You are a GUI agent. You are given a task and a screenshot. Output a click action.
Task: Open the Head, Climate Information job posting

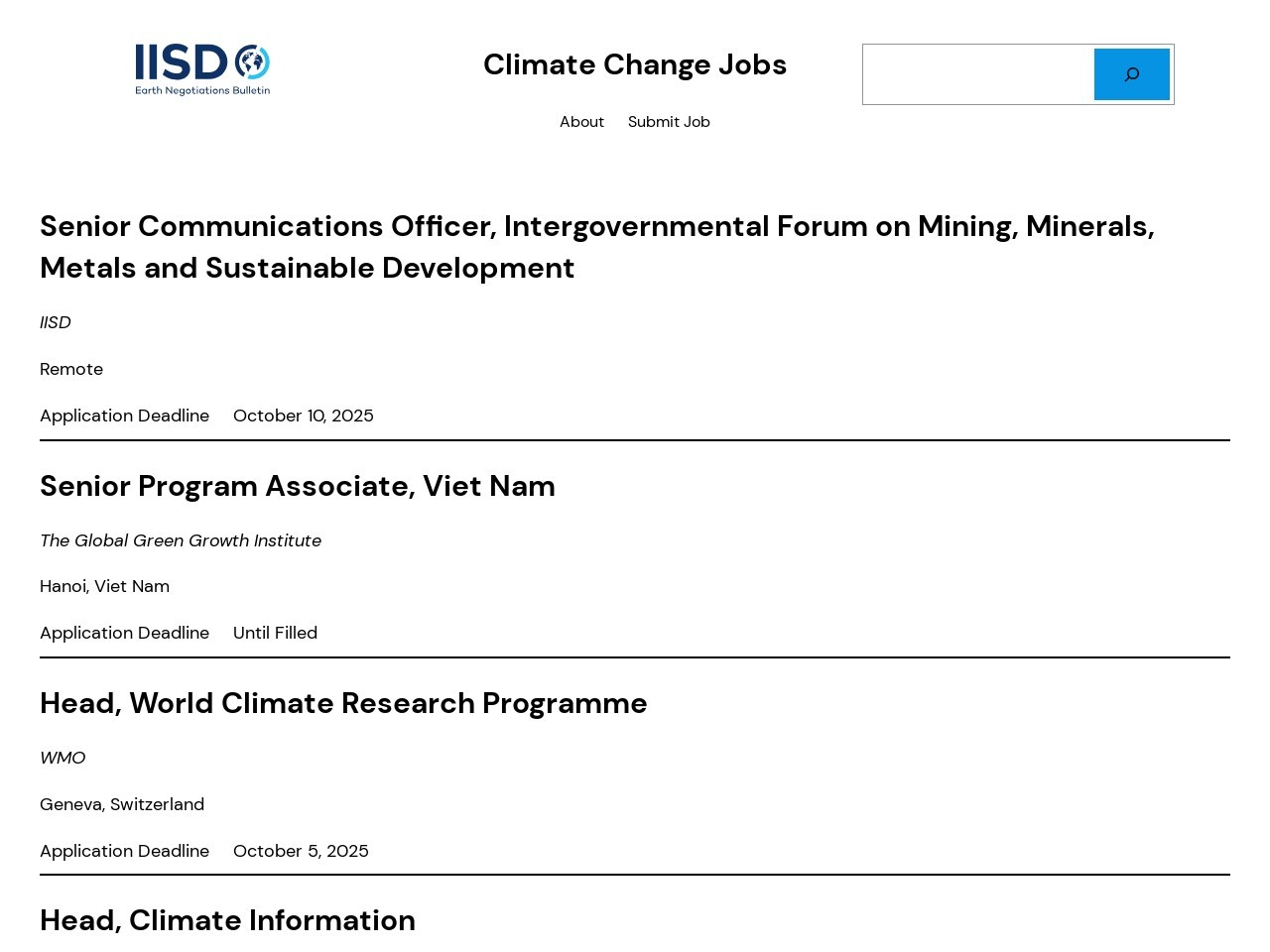(x=227, y=920)
